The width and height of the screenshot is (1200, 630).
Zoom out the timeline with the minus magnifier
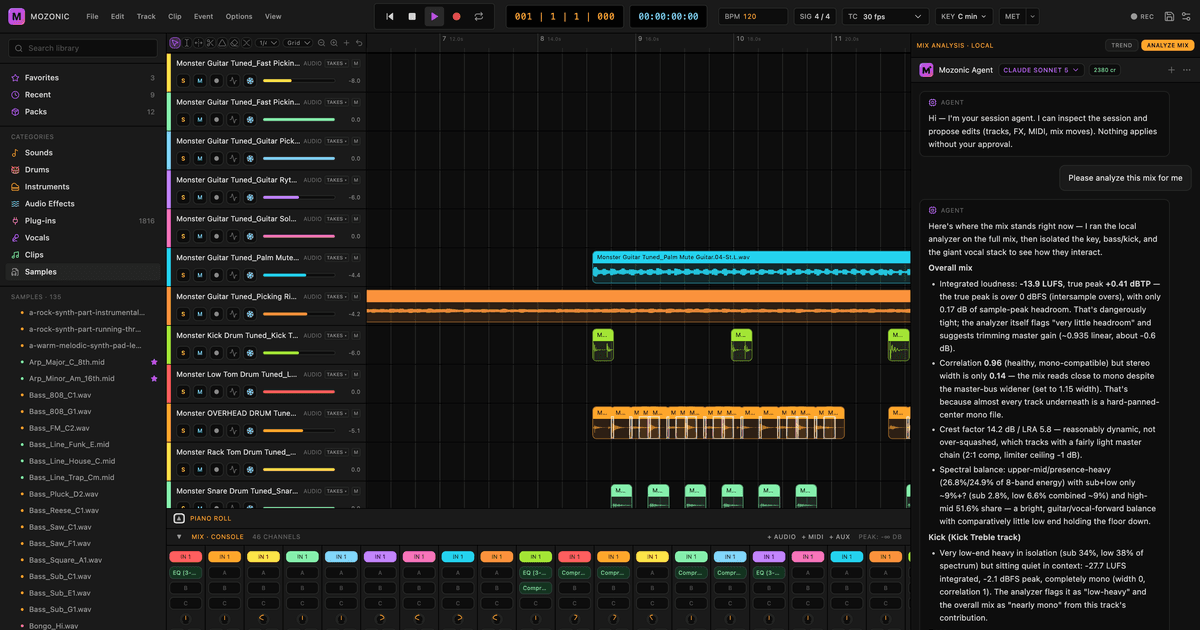click(x=321, y=43)
